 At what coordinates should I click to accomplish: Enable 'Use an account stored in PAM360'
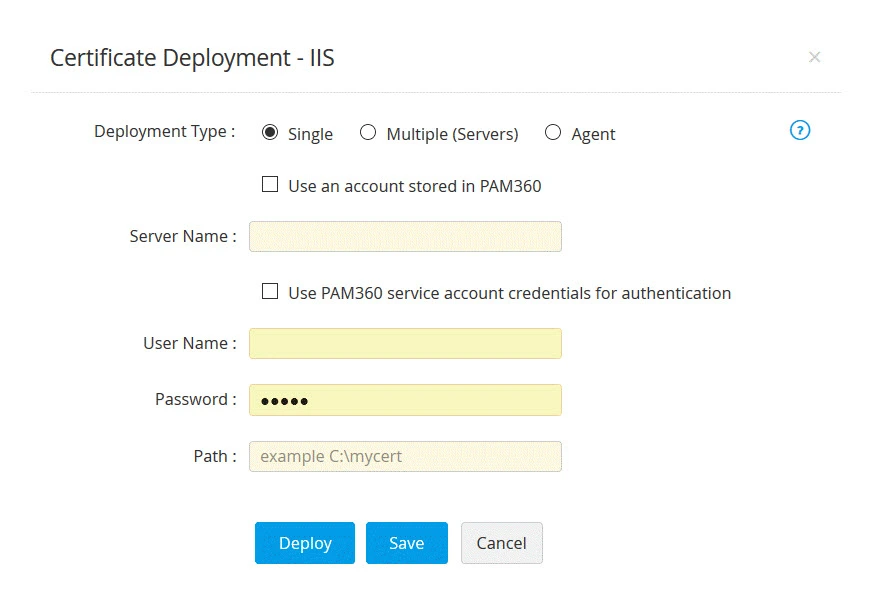(270, 184)
